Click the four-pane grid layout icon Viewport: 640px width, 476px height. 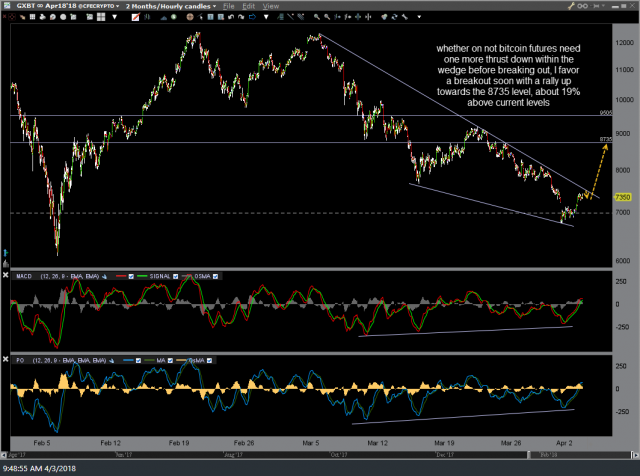point(101,17)
